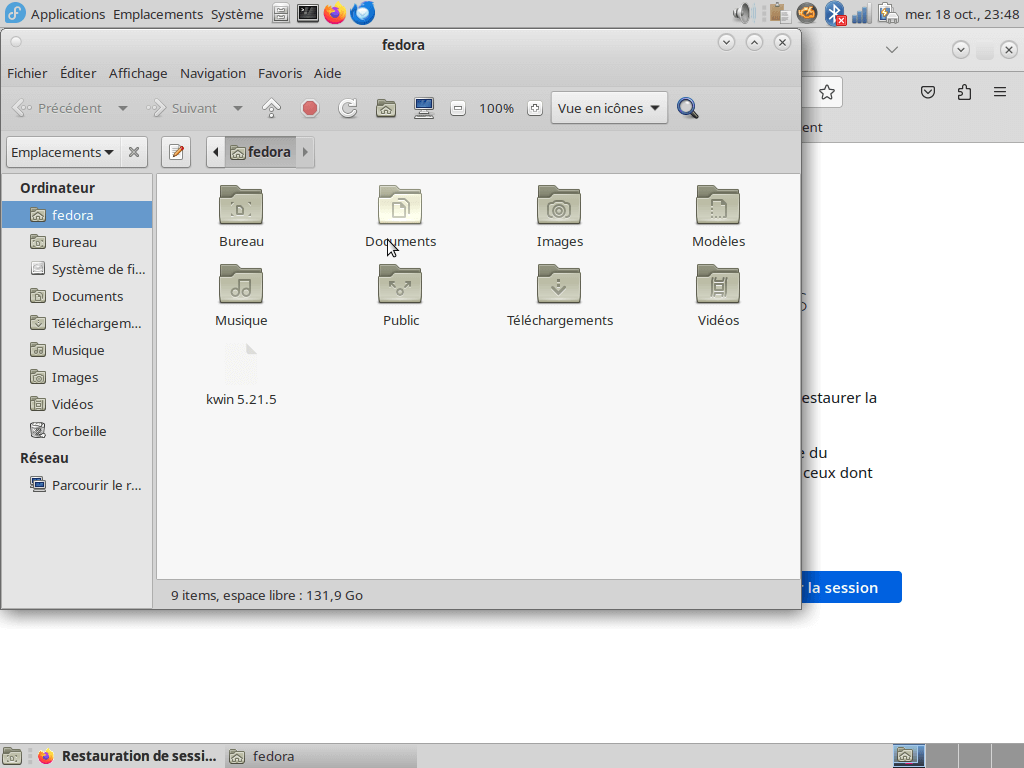Screen dimensions: 1024x768
Task: Click the Suivant forward button
Action: click(x=182, y=108)
